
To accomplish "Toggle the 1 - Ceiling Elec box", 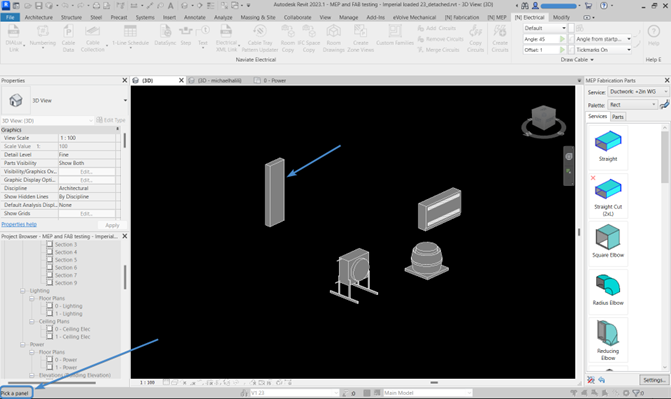I will (x=50, y=336).
